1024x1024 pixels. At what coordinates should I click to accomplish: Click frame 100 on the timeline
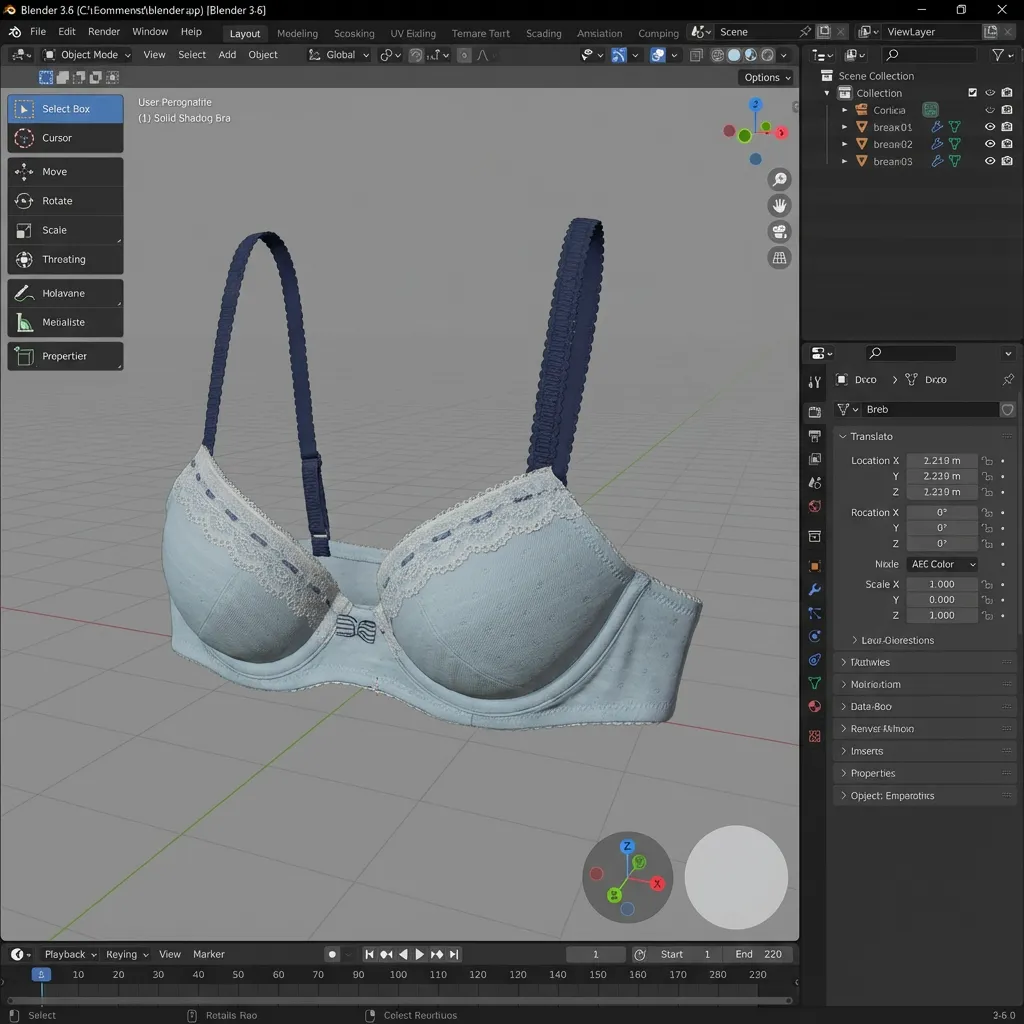[398, 973]
